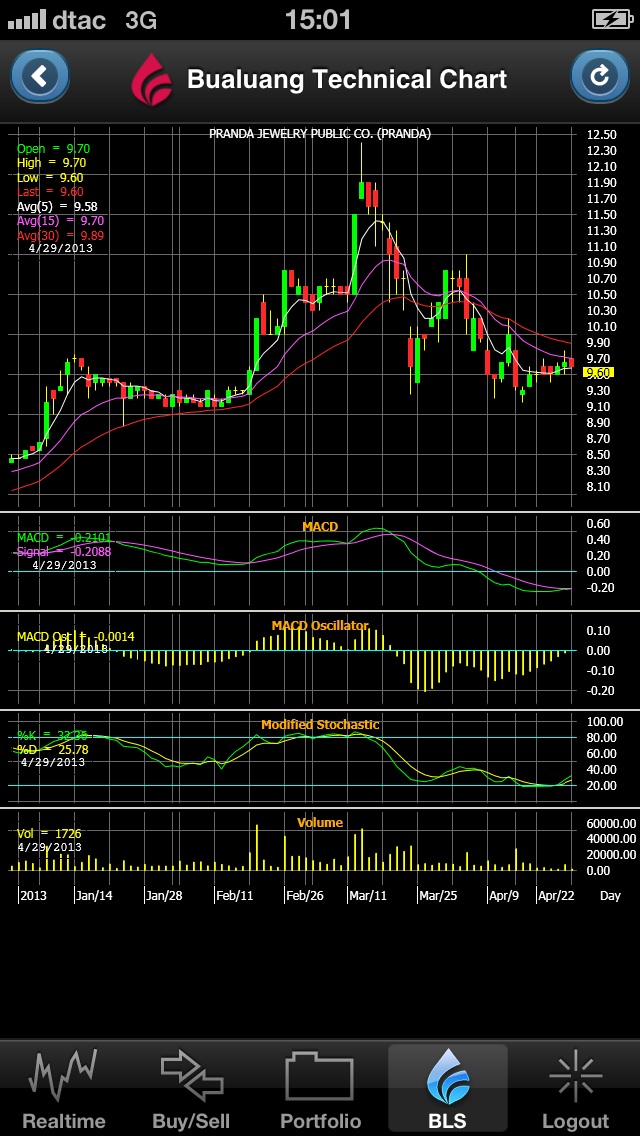Tap the Vol = 1726 readout

click(49, 834)
